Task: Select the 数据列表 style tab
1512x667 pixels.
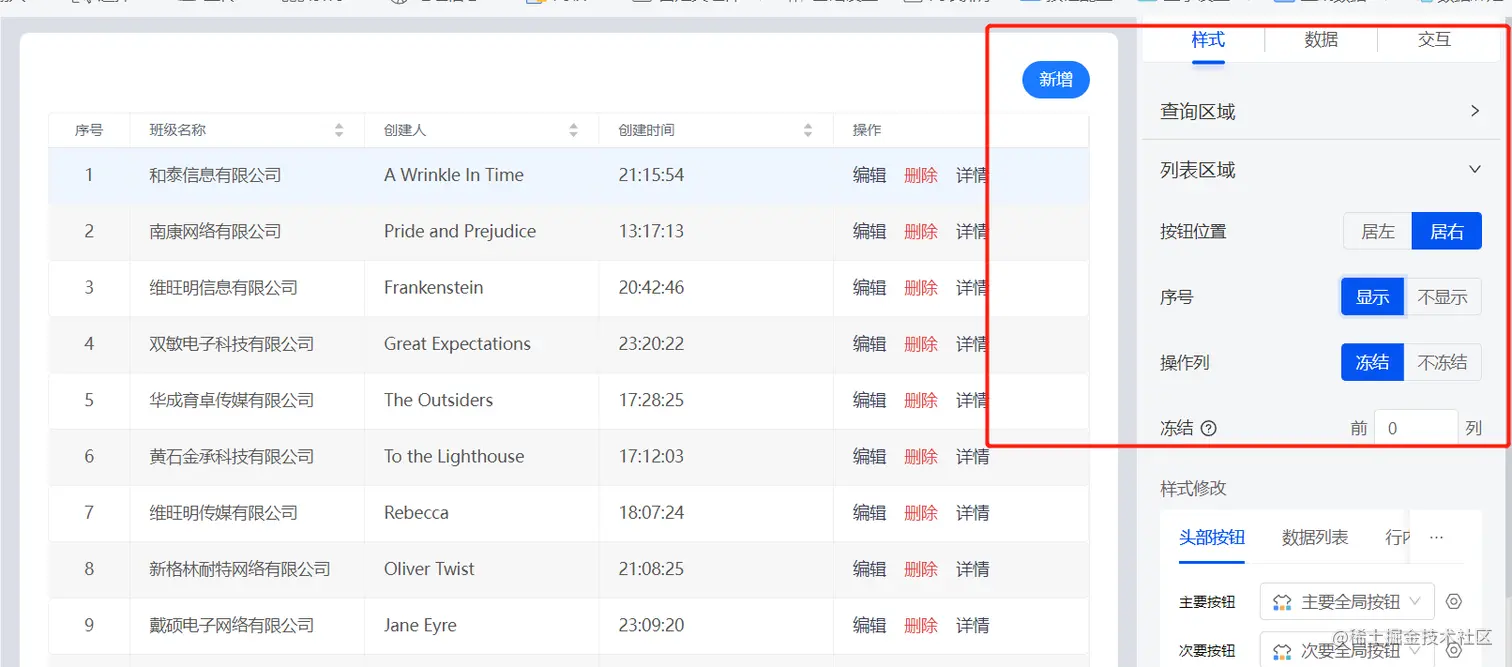Action: click(x=1315, y=537)
